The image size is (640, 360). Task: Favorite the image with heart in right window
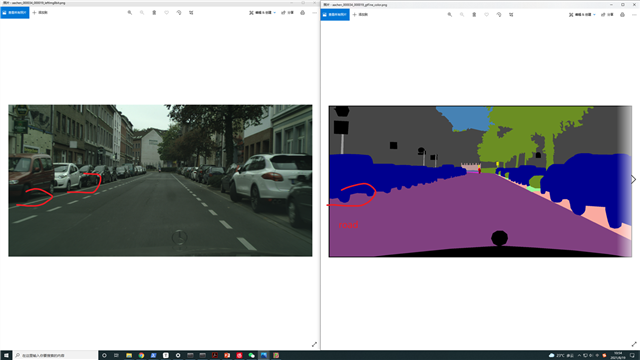pos(487,15)
